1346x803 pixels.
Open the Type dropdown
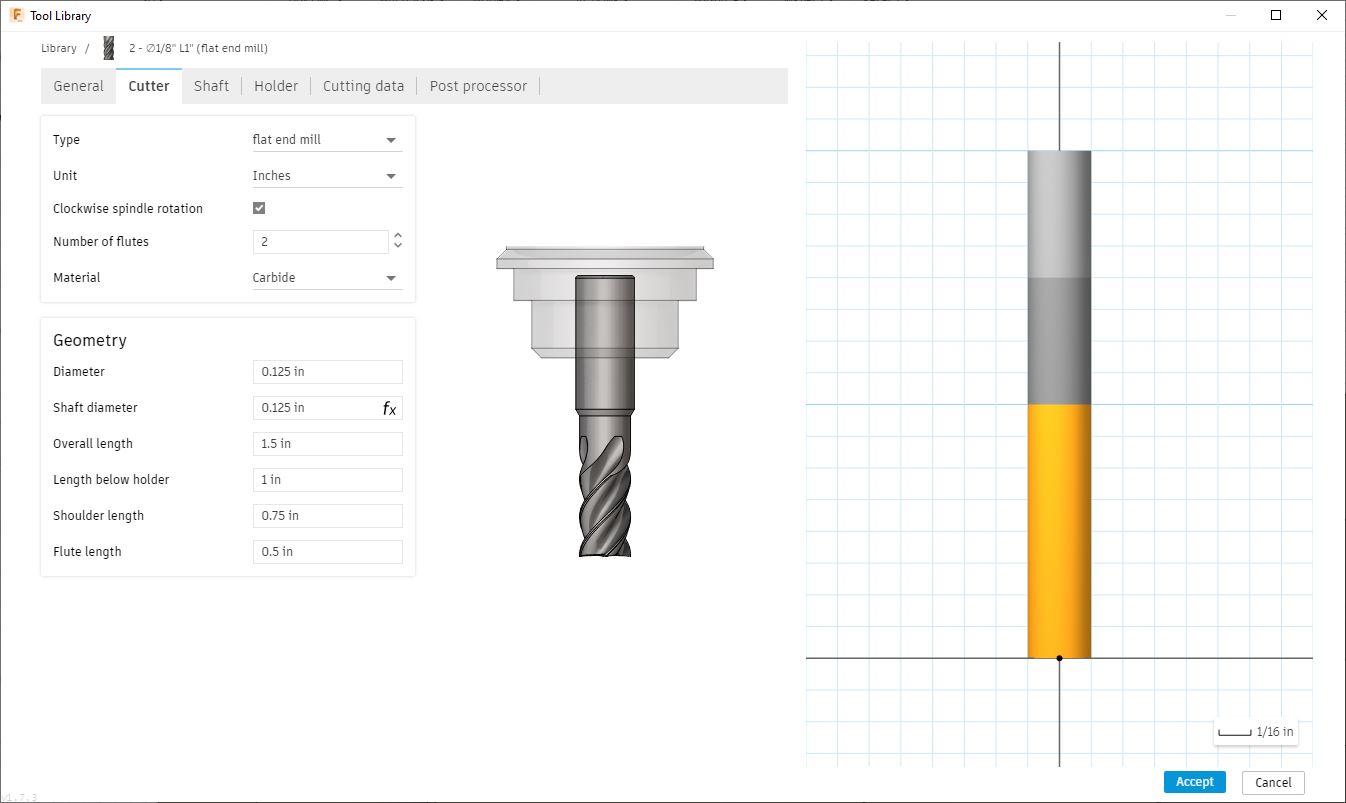(327, 140)
